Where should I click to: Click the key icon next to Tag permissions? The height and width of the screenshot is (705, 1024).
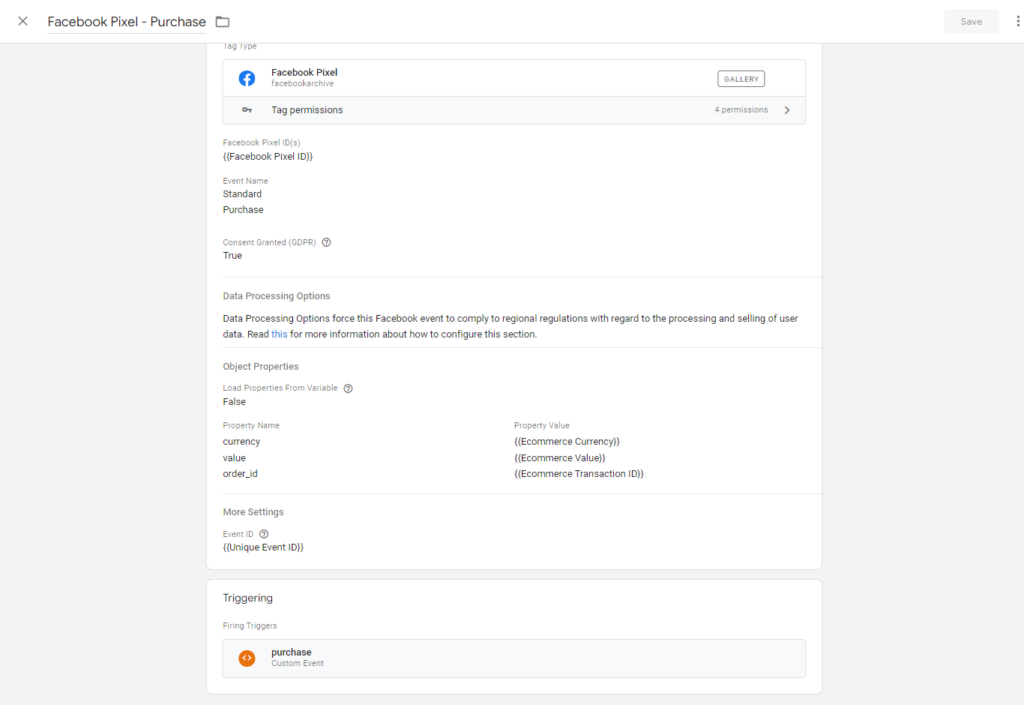point(247,110)
